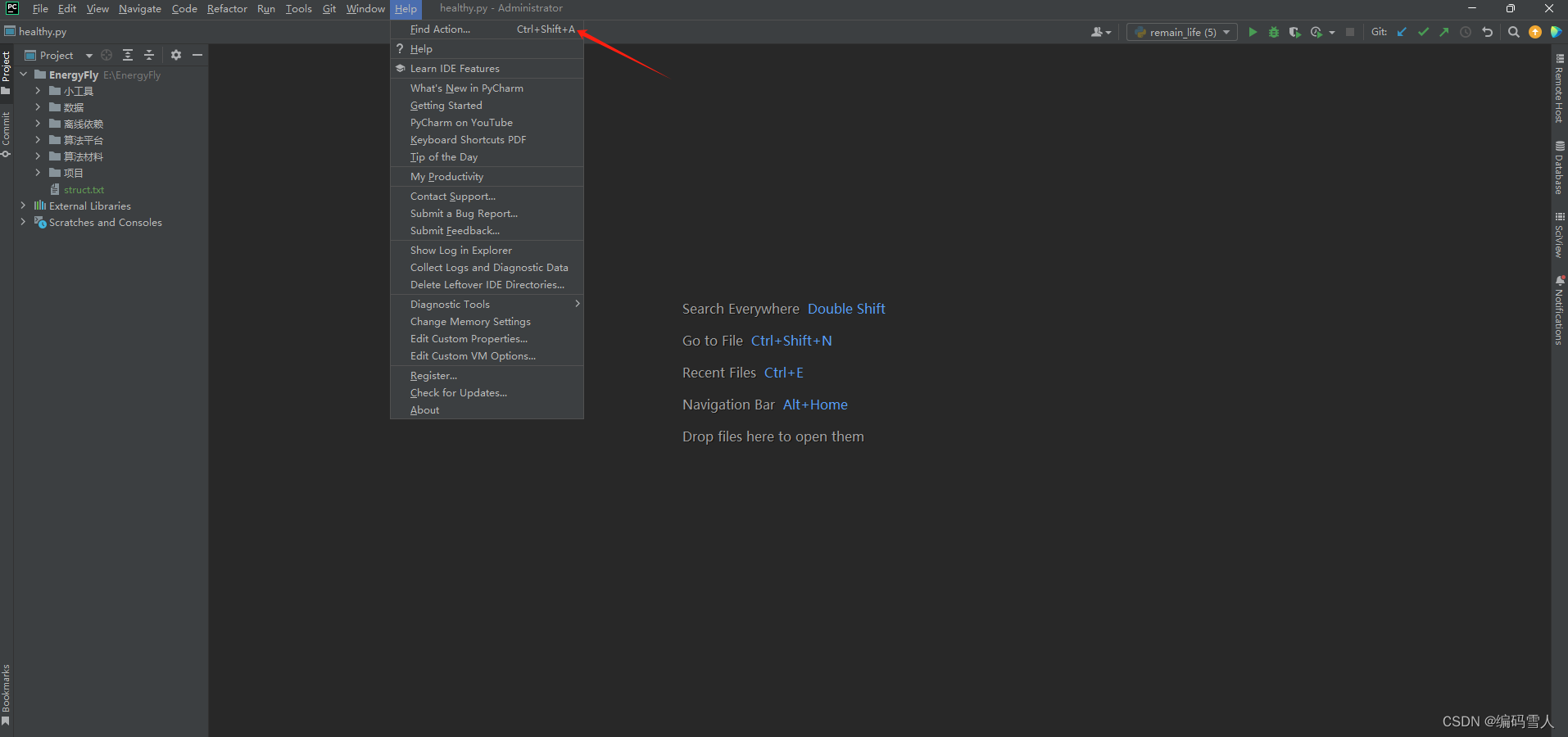Open the Refactor menu
Image resolution: width=1568 pixels, height=737 pixels.
click(227, 8)
